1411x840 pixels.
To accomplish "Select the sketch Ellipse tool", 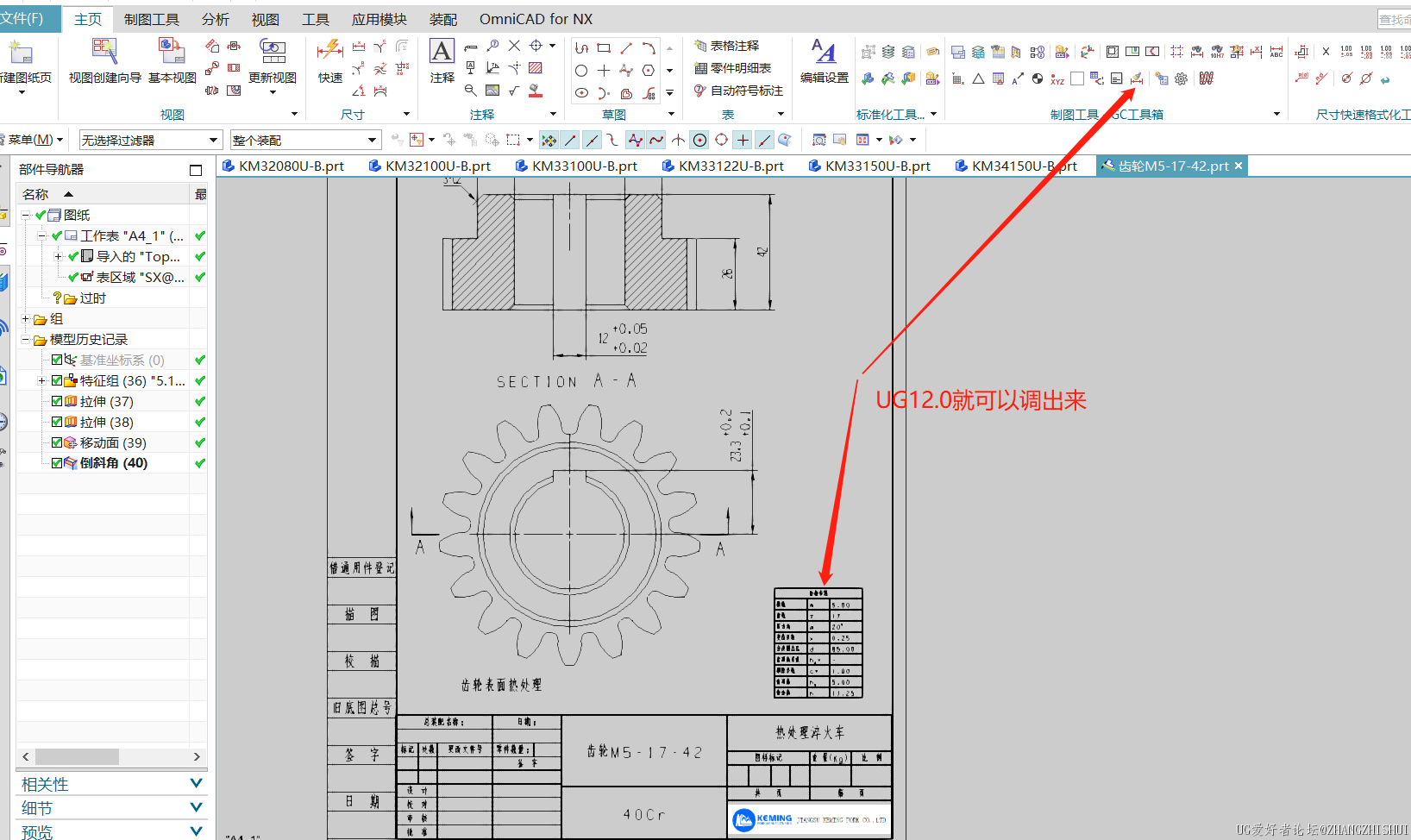I will point(581,93).
